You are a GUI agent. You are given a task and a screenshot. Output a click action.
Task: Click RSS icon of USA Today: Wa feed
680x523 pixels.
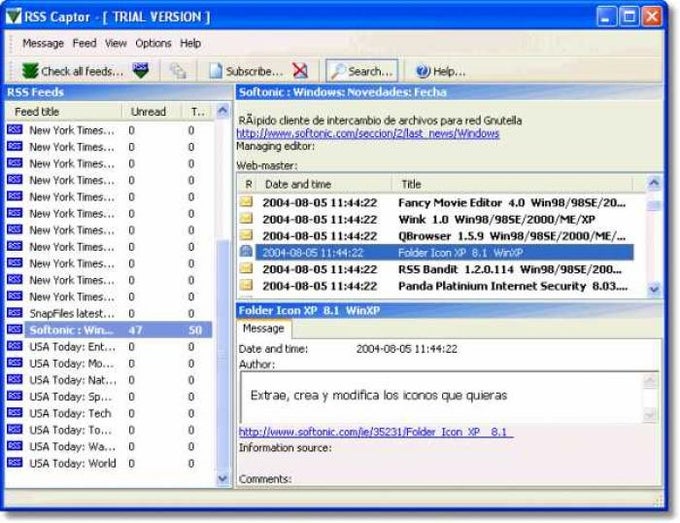tap(15, 446)
